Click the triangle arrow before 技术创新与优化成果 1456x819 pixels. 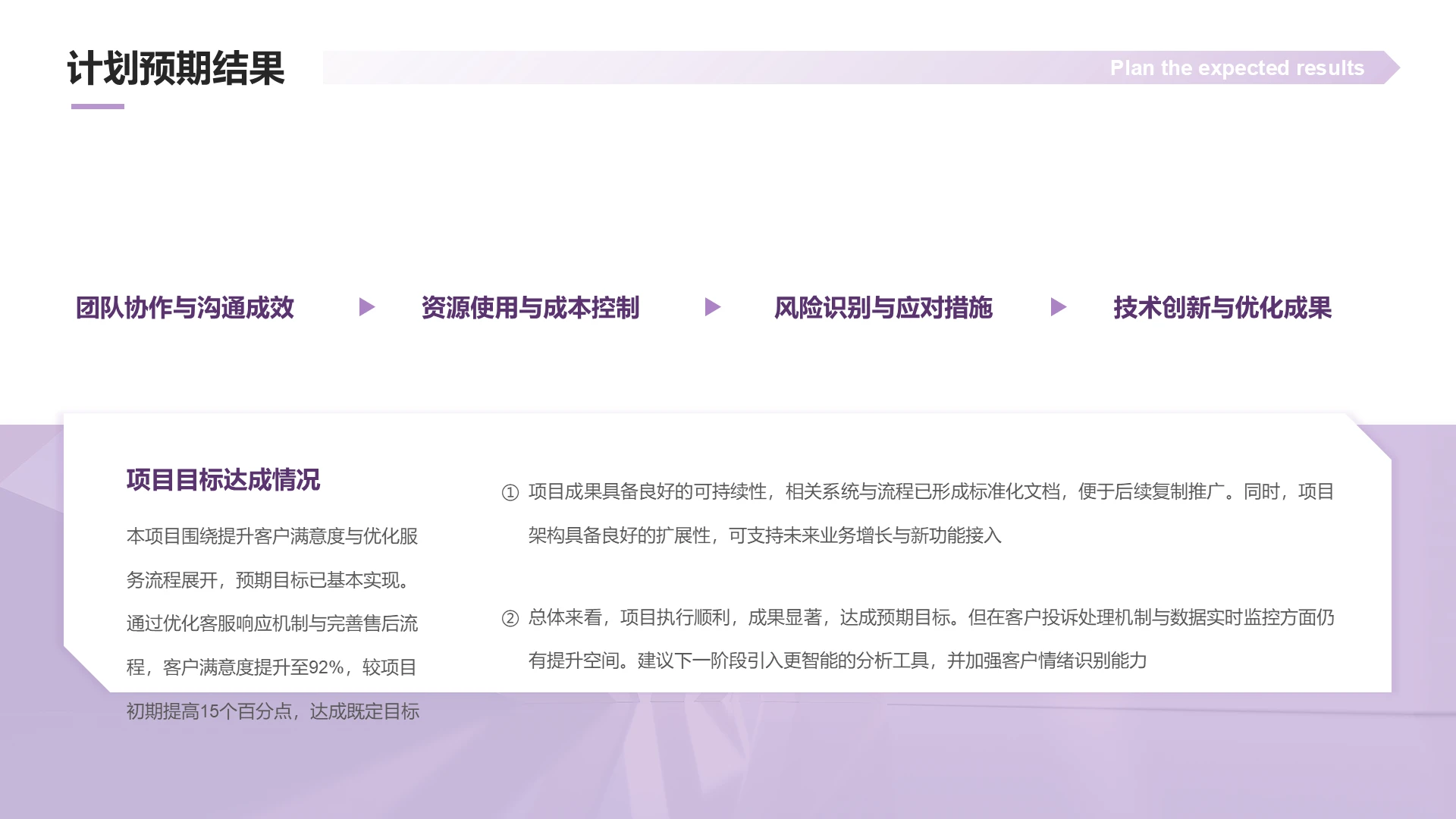[x=1057, y=307]
